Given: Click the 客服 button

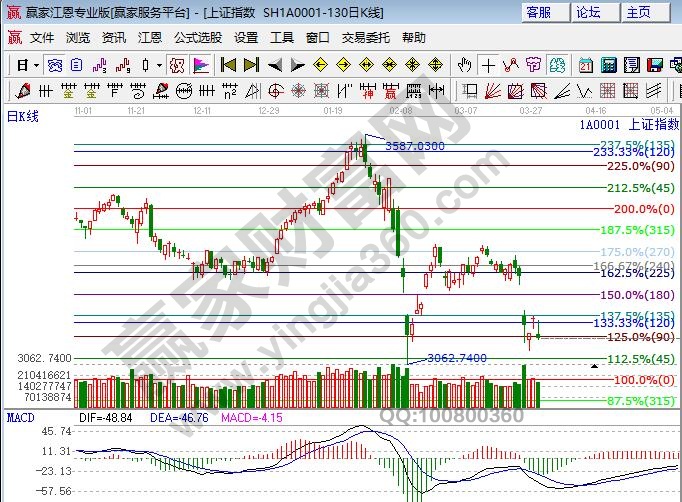Looking at the screenshot, I should point(538,12).
